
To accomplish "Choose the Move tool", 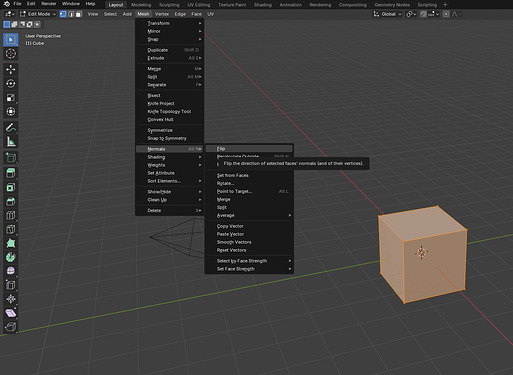I will tap(11, 69).
